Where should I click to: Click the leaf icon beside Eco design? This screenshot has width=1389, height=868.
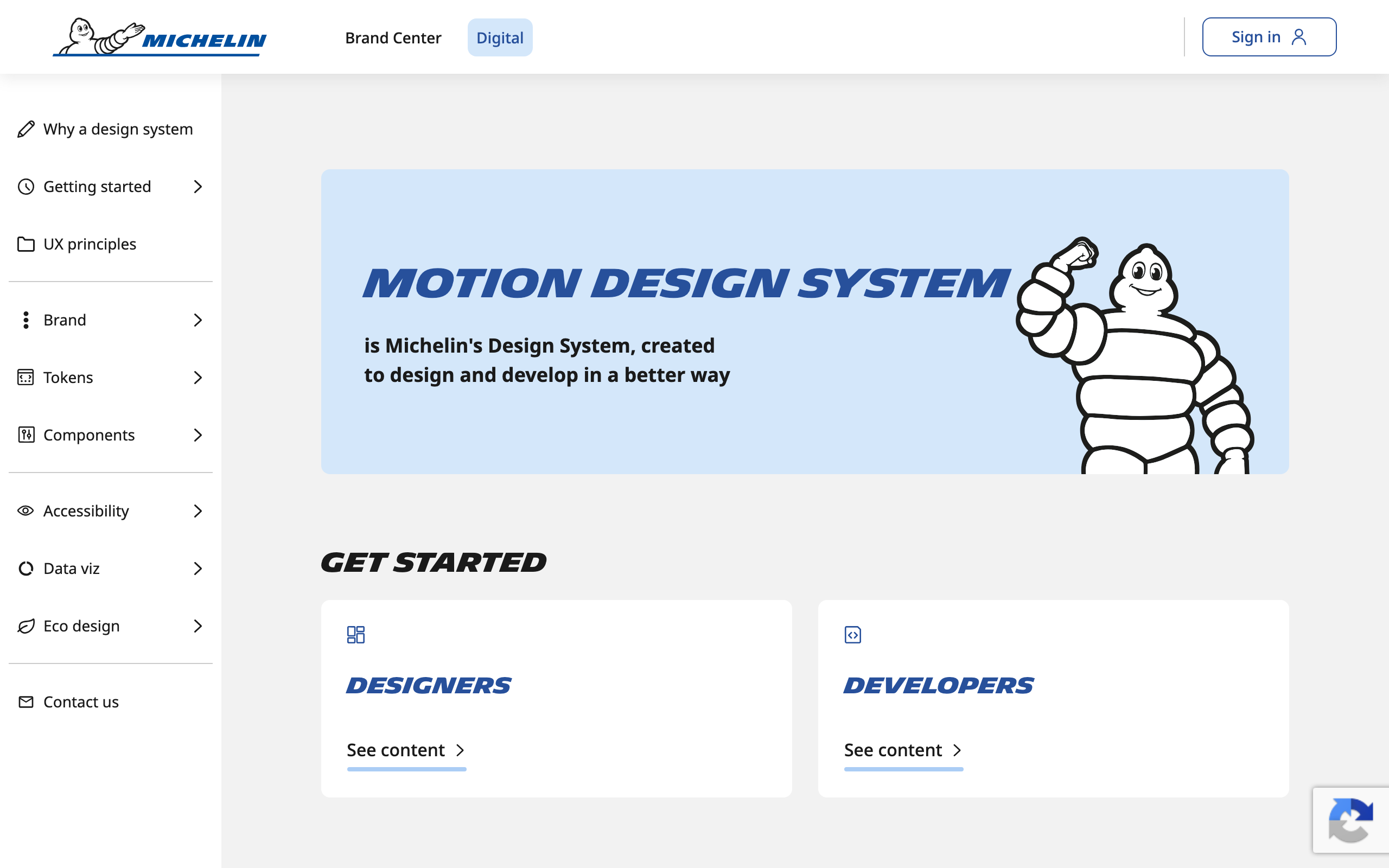click(x=26, y=626)
